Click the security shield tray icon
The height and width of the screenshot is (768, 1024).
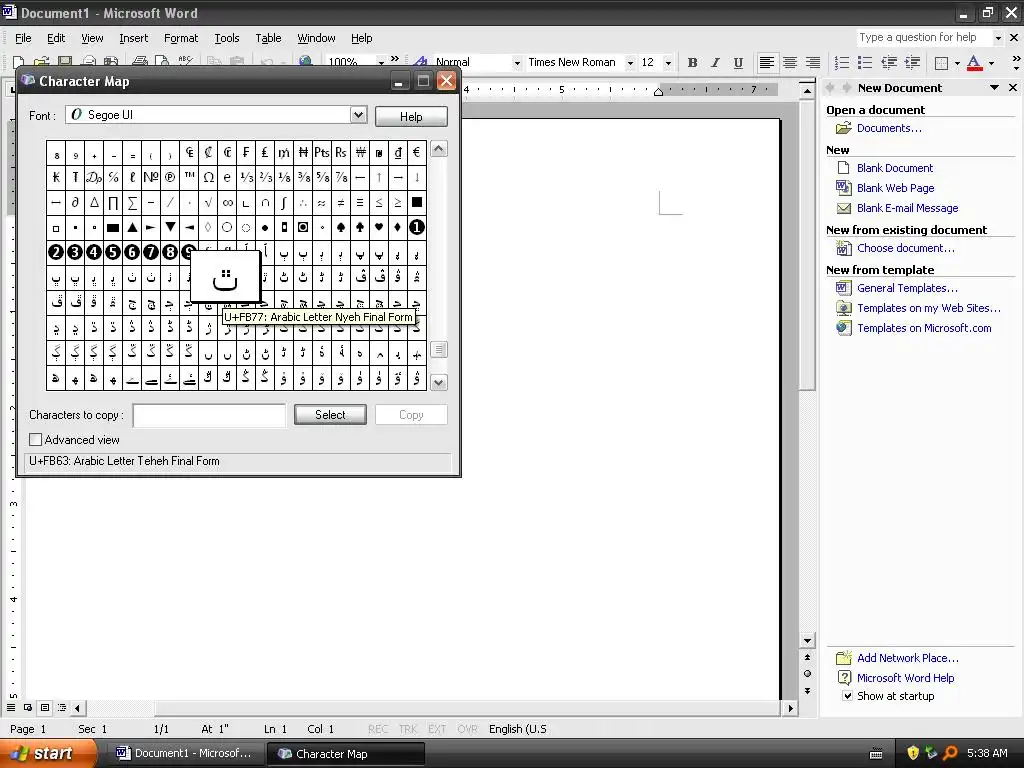click(912, 753)
